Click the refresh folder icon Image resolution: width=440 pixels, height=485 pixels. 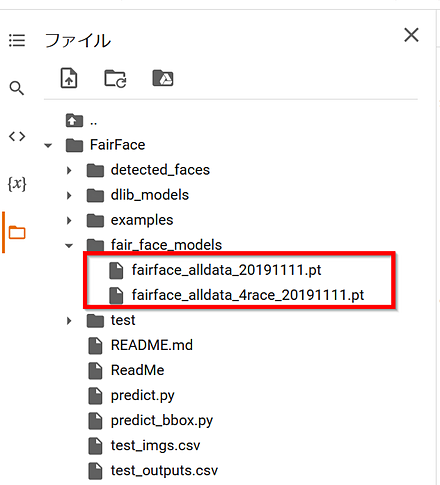click(x=115, y=79)
